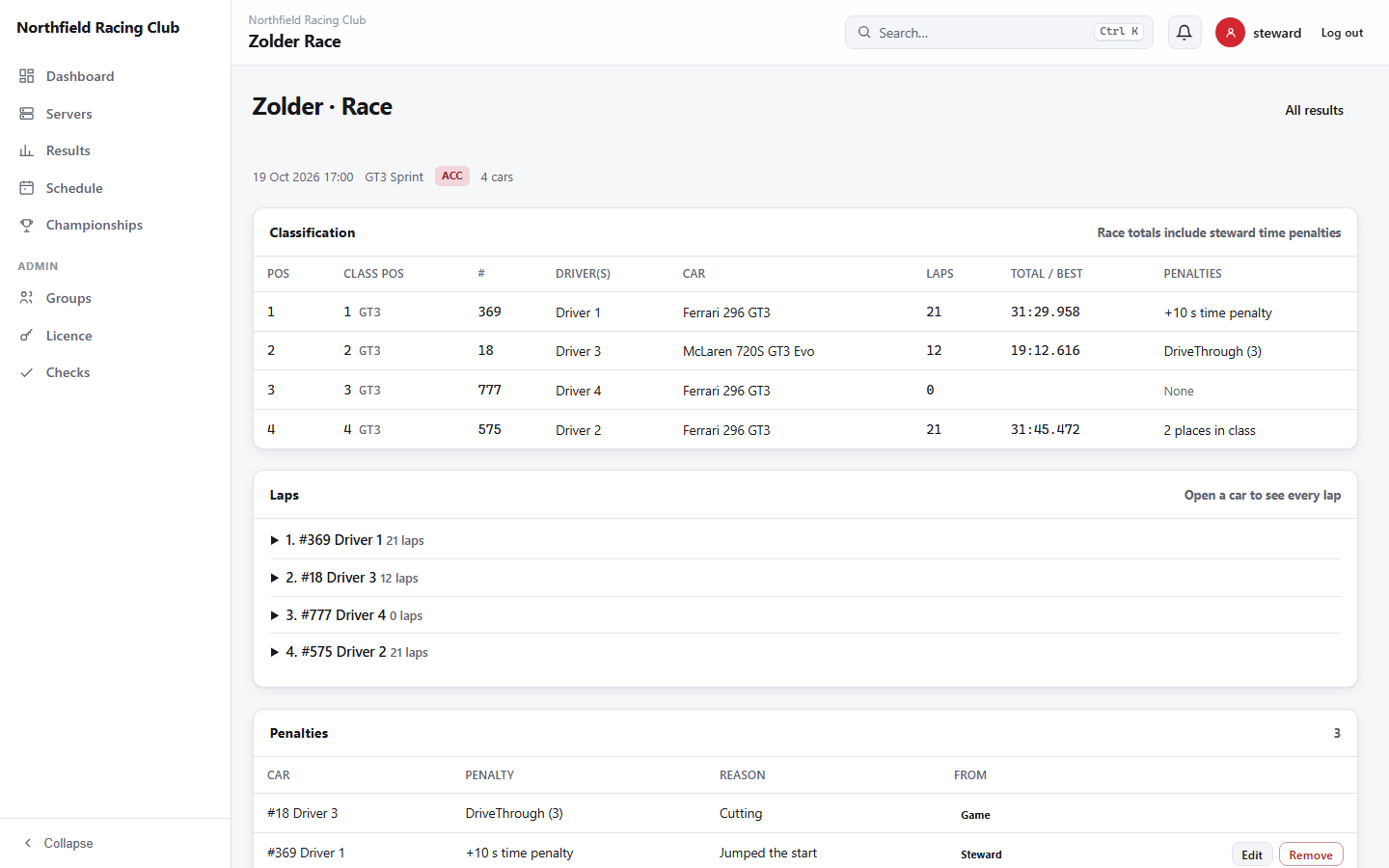Open Servers page from sidebar

[x=69, y=114]
